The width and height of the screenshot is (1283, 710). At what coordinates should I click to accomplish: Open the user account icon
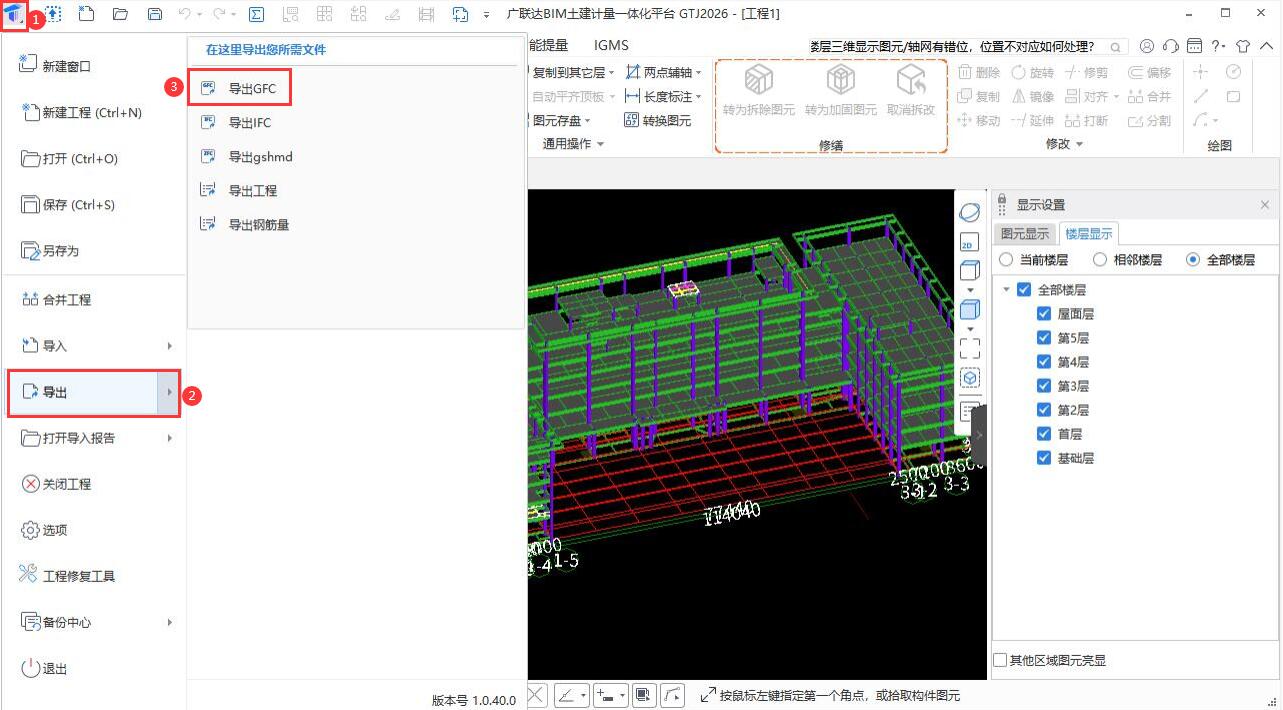click(x=1146, y=46)
